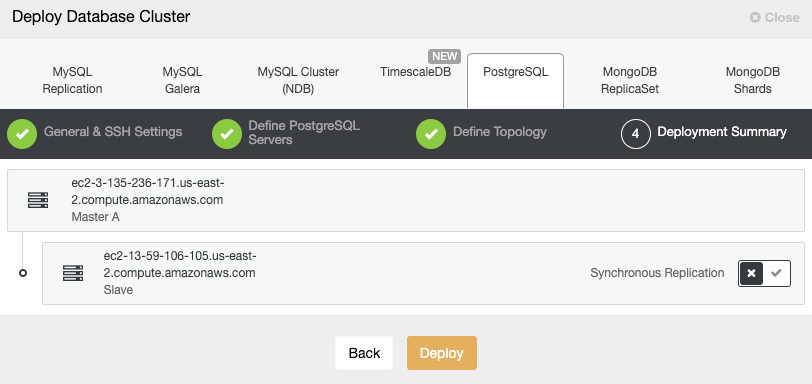Click the step 4 circle icon

(x=635, y=134)
